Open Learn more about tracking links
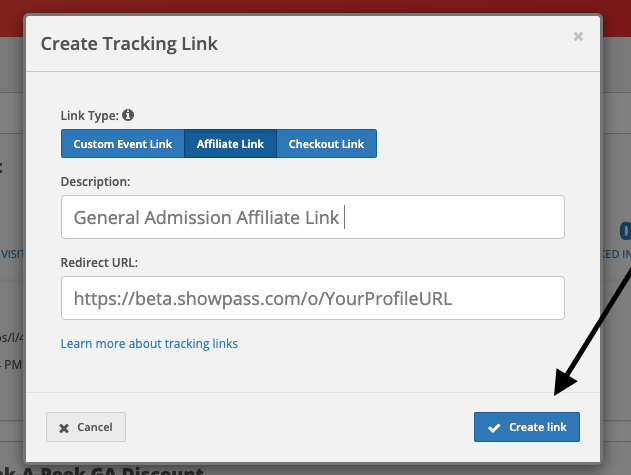The height and width of the screenshot is (475, 631). click(149, 344)
